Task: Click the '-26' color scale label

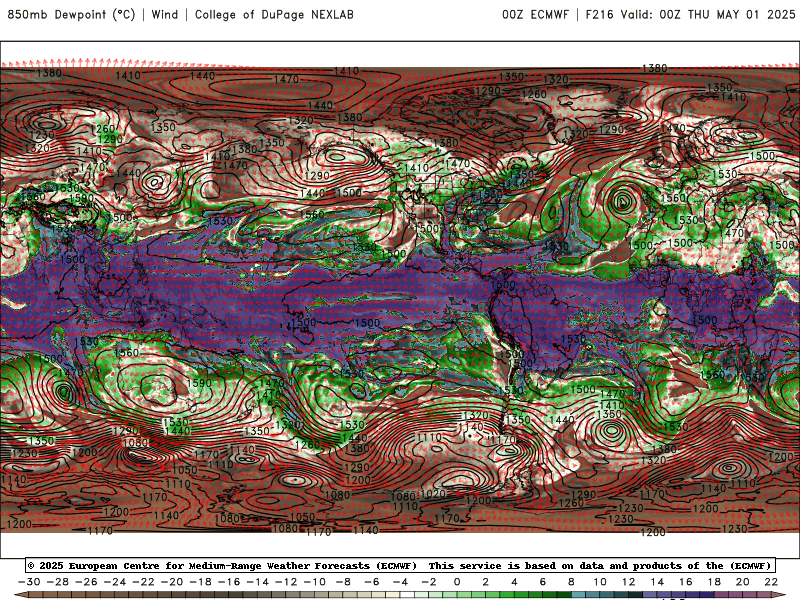Action: point(86,582)
